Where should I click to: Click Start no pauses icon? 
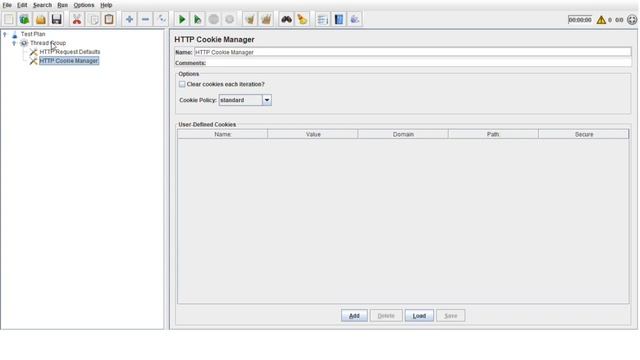tap(198, 19)
